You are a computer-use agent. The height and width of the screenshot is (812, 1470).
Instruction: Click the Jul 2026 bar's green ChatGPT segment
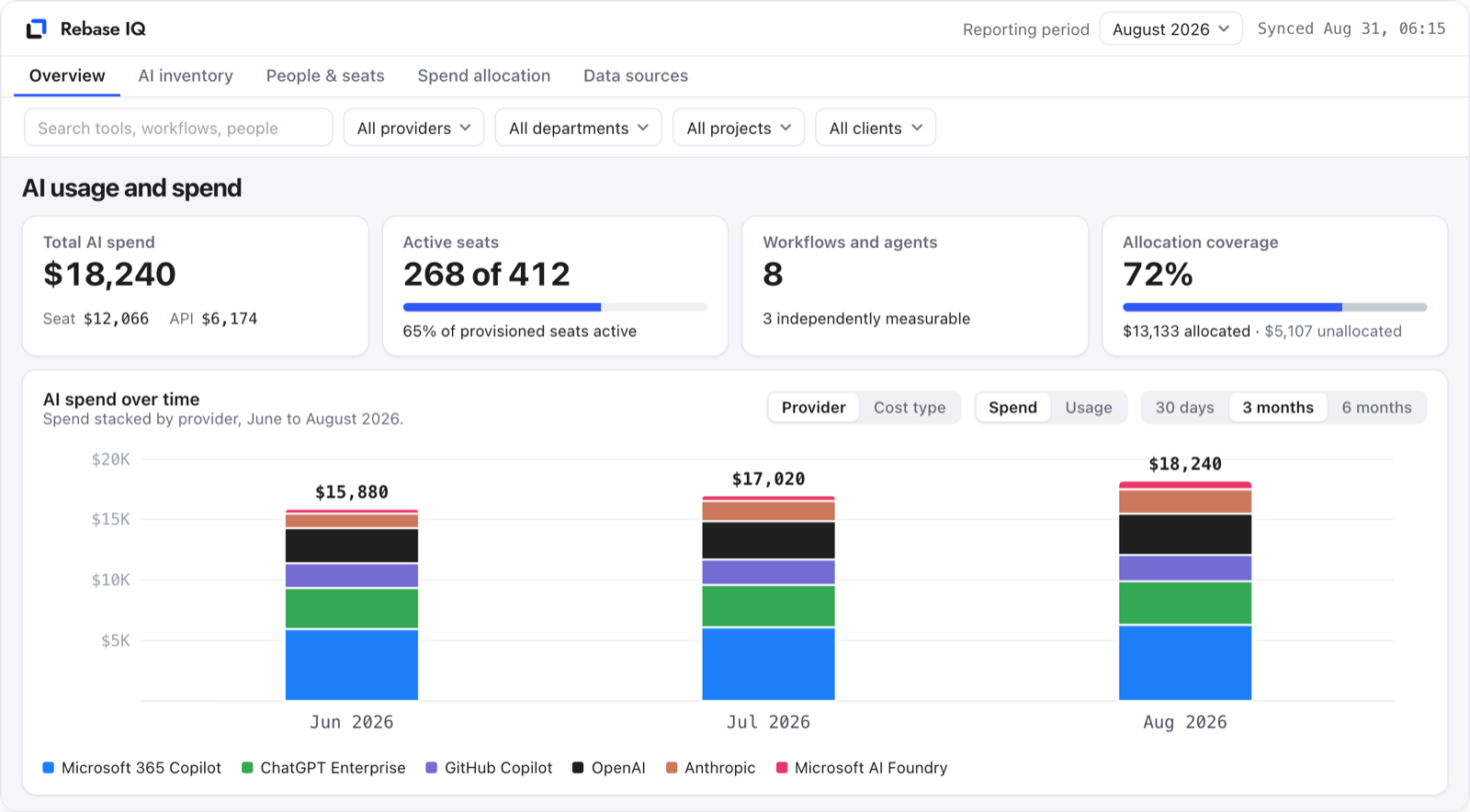[x=769, y=606]
